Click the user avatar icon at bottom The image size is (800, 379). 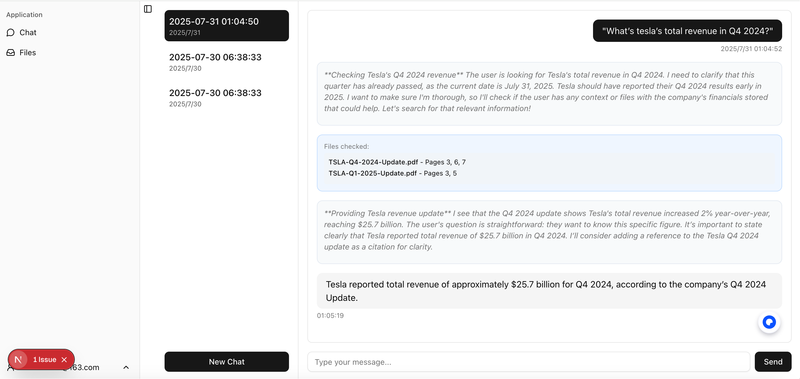tap(9, 367)
